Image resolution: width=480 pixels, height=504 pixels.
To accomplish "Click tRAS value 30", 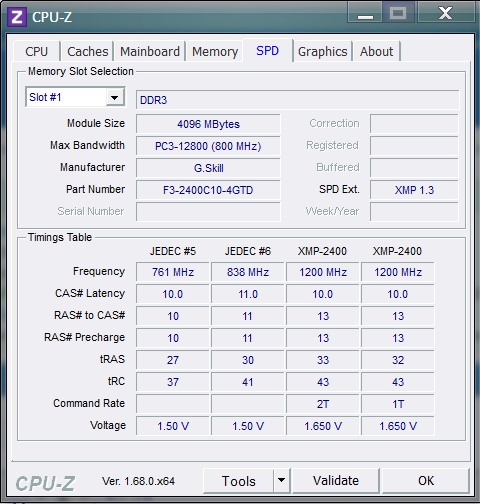I will [x=248, y=360].
